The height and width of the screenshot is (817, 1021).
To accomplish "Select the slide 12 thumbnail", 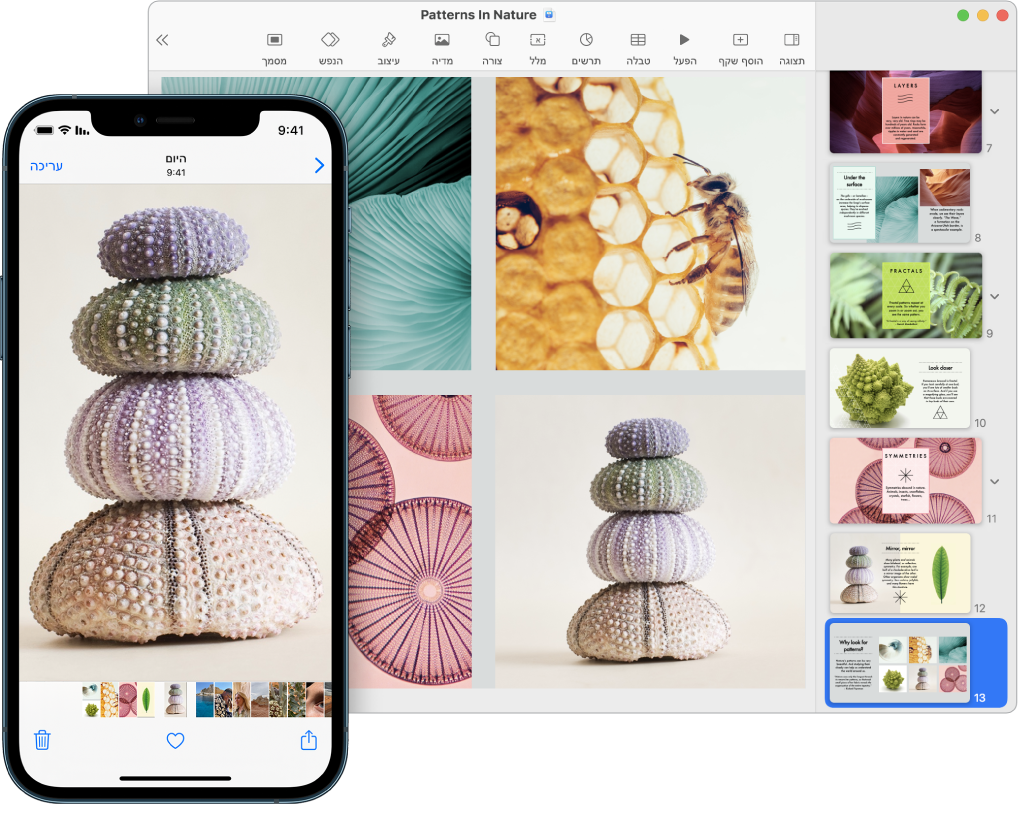I will tap(898, 573).
